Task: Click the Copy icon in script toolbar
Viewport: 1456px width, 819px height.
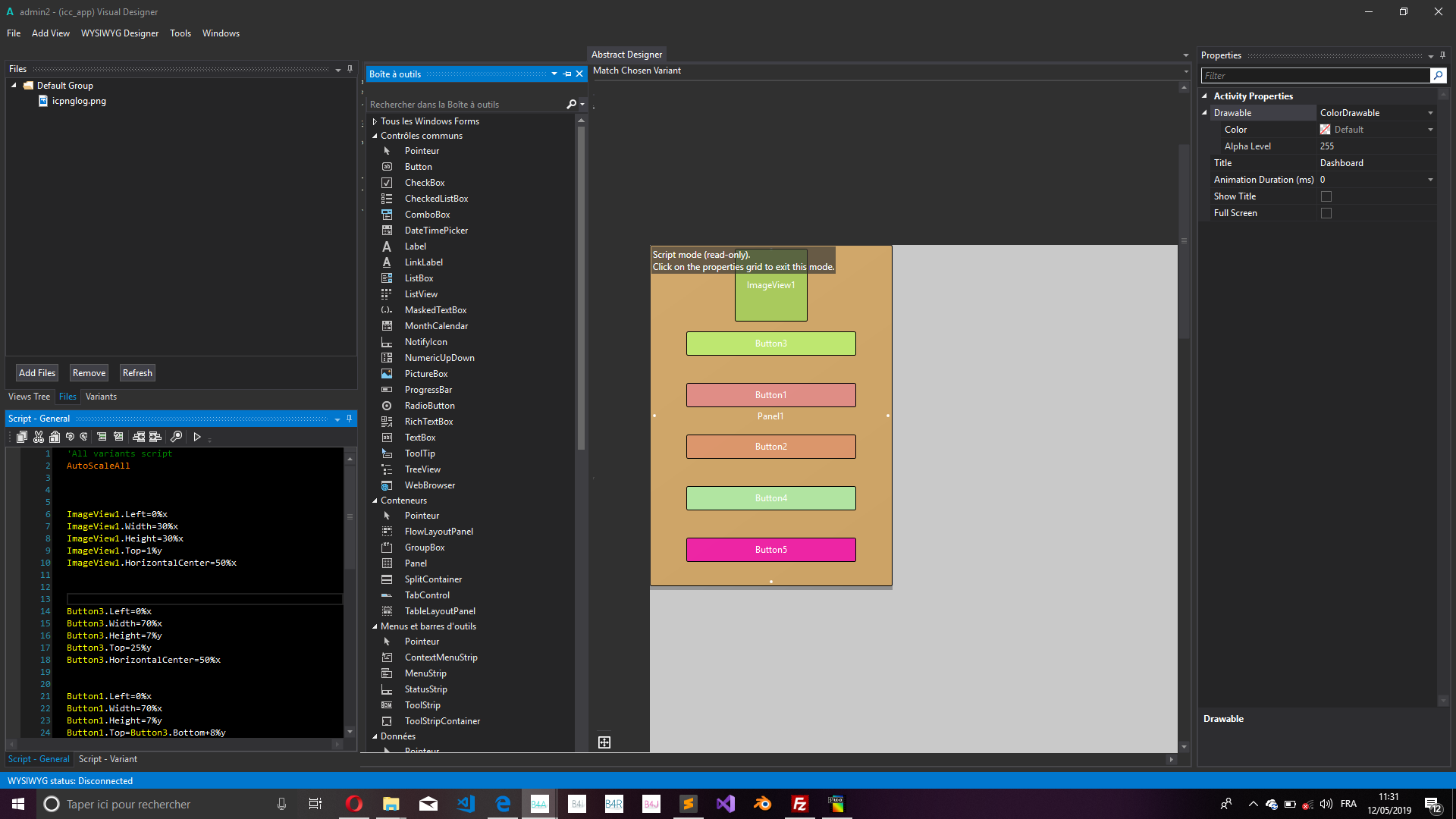Action: 22,437
